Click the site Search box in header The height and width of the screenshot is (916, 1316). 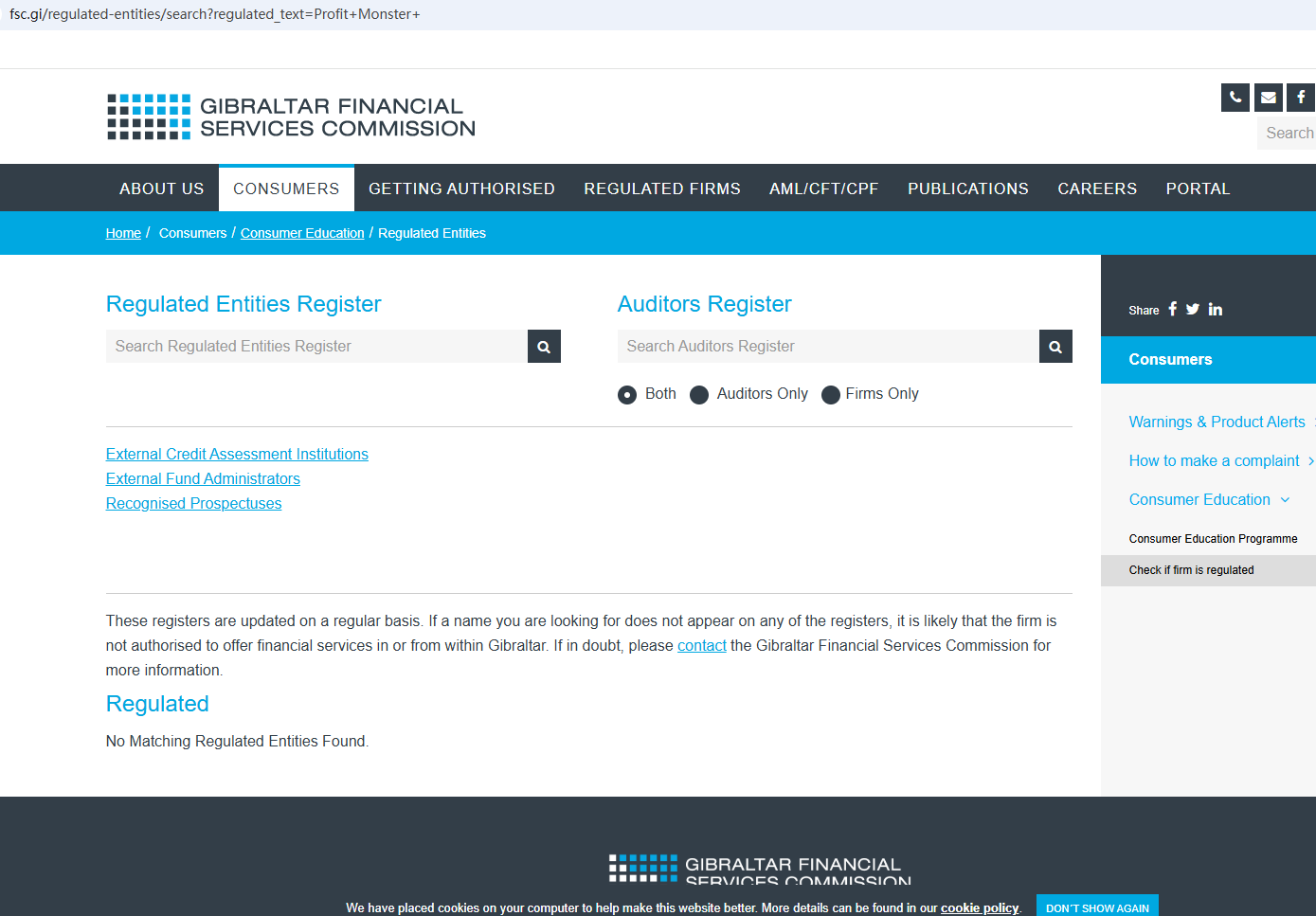(1287, 134)
